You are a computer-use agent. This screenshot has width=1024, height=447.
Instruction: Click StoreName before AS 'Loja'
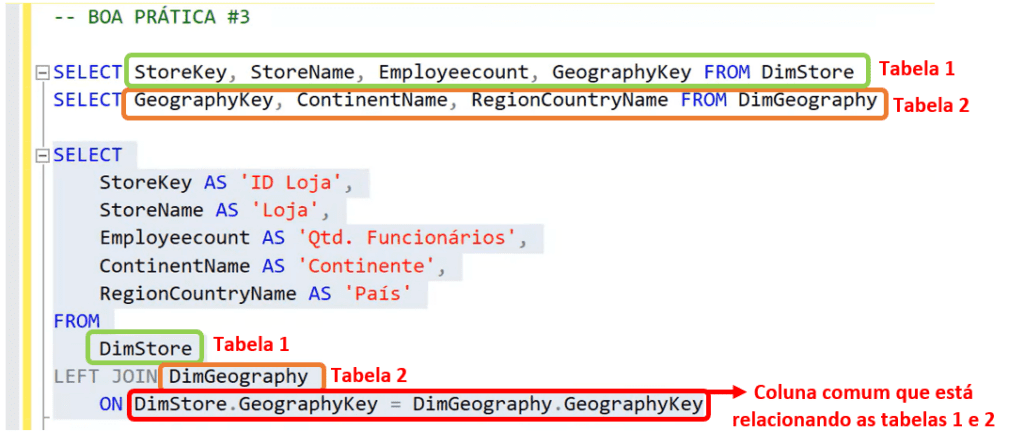tap(152, 210)
